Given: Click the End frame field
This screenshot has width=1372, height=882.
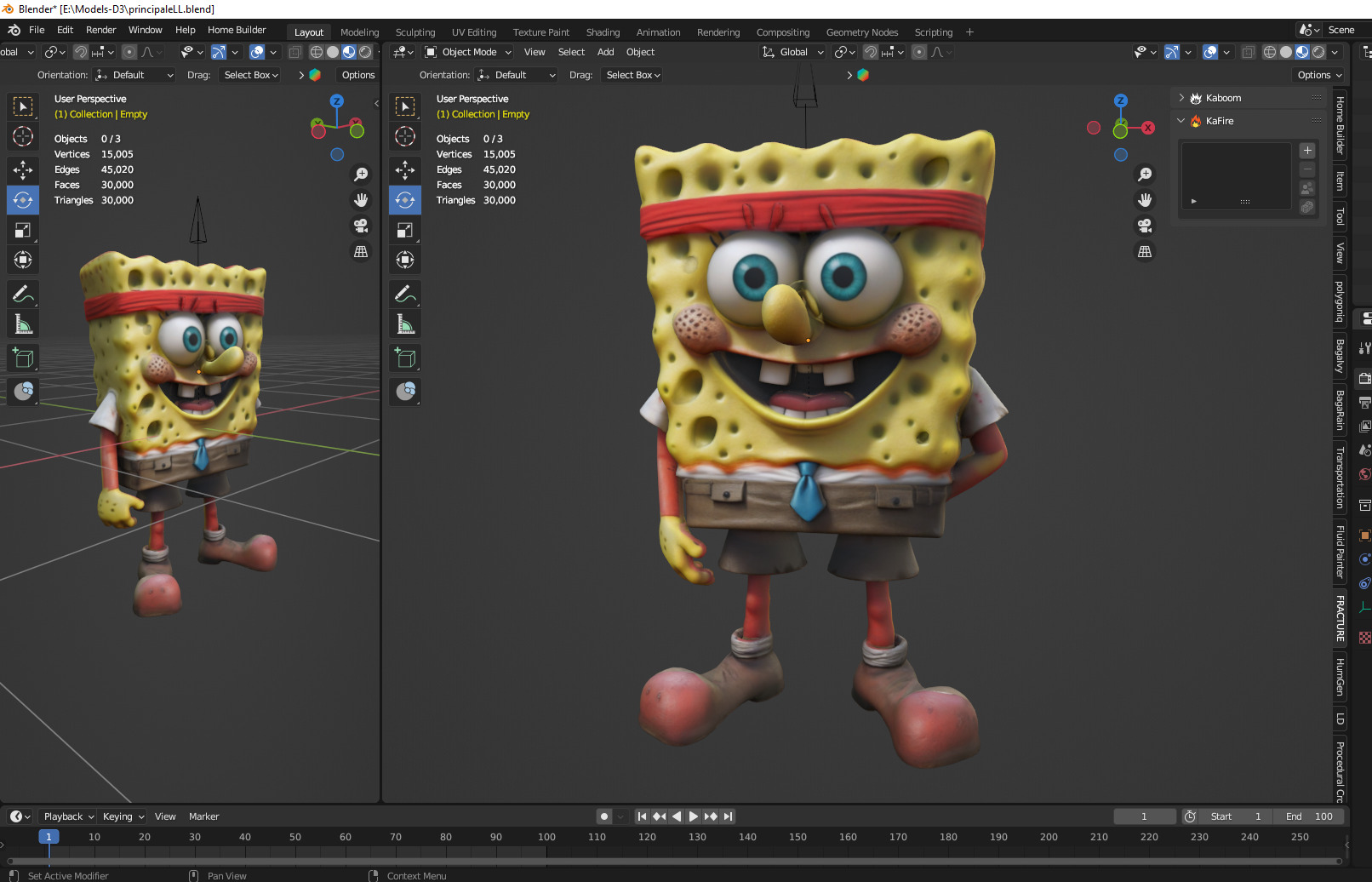Looking at the screenshot, I should (1309, 816).
